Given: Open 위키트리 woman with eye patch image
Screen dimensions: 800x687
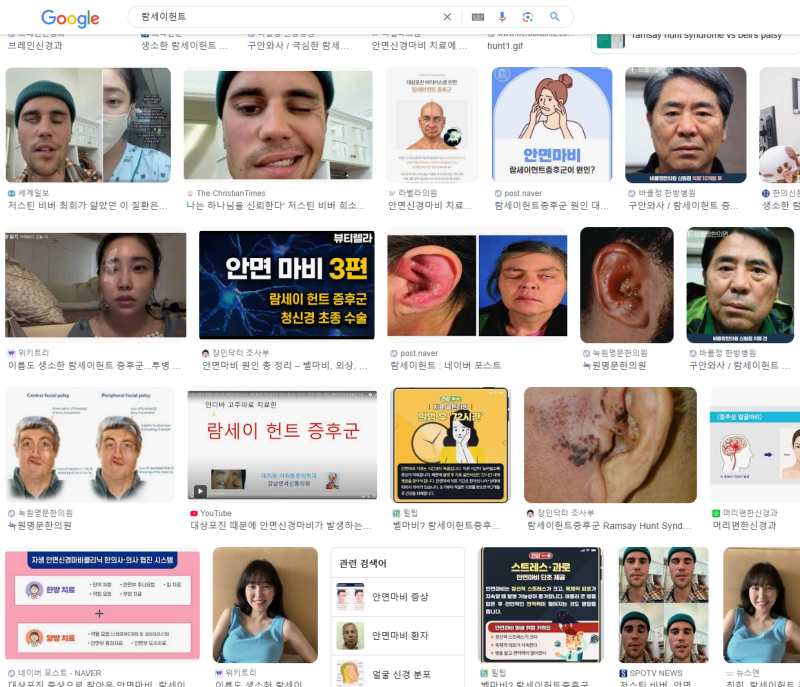Looking at the screenshot, I should 96,285.
